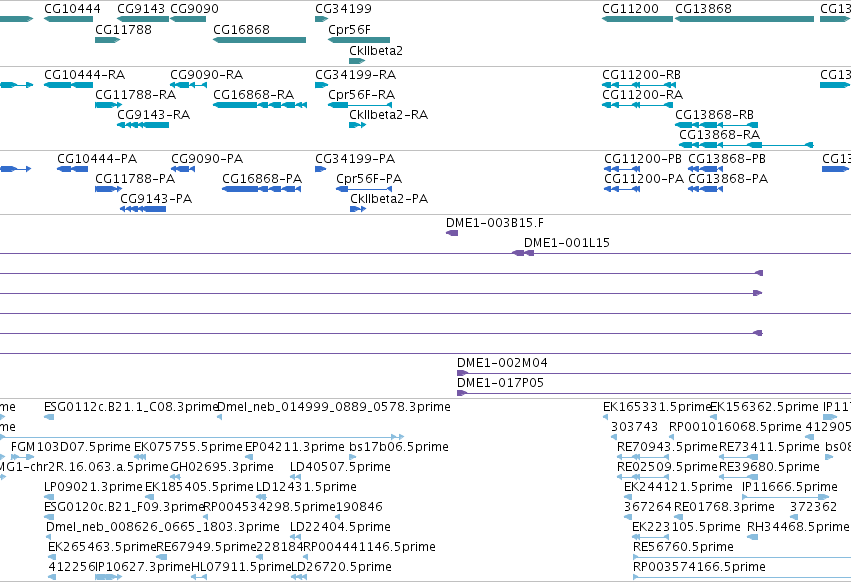This screenshot has height=582, width=851.
Task: Pick the CG11788 gene label
Action: click(x=123, y=29)
